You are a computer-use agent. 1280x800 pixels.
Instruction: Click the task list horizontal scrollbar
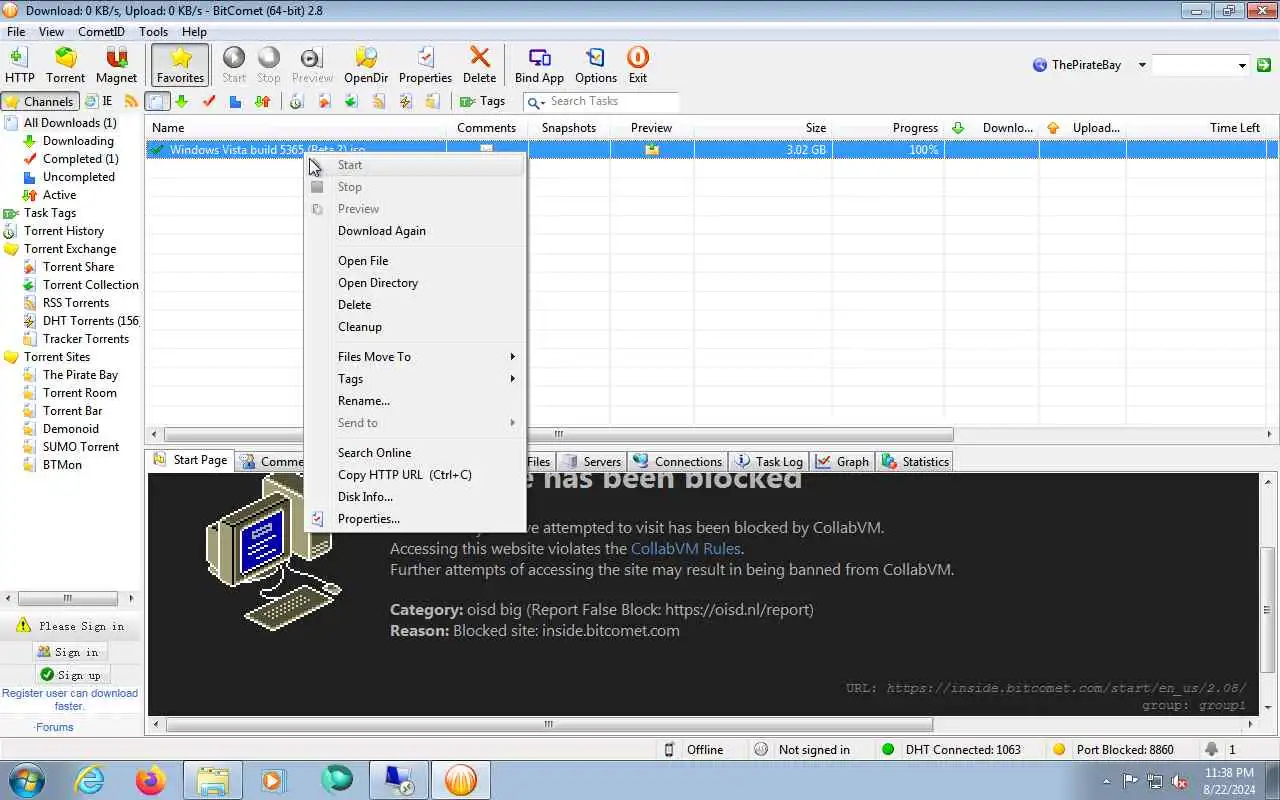558,435
